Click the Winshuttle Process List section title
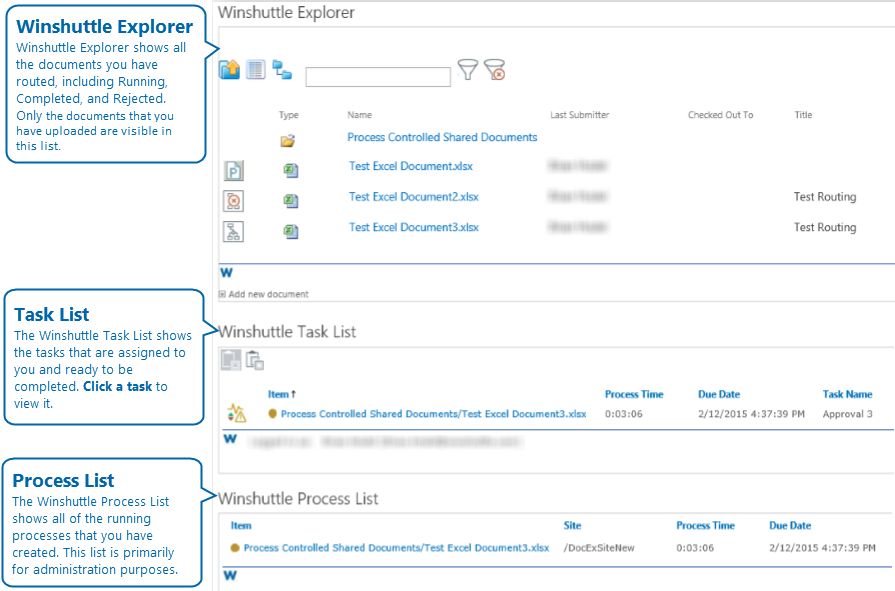The width and height of the screenshot is (895, 591). (299, 499)
